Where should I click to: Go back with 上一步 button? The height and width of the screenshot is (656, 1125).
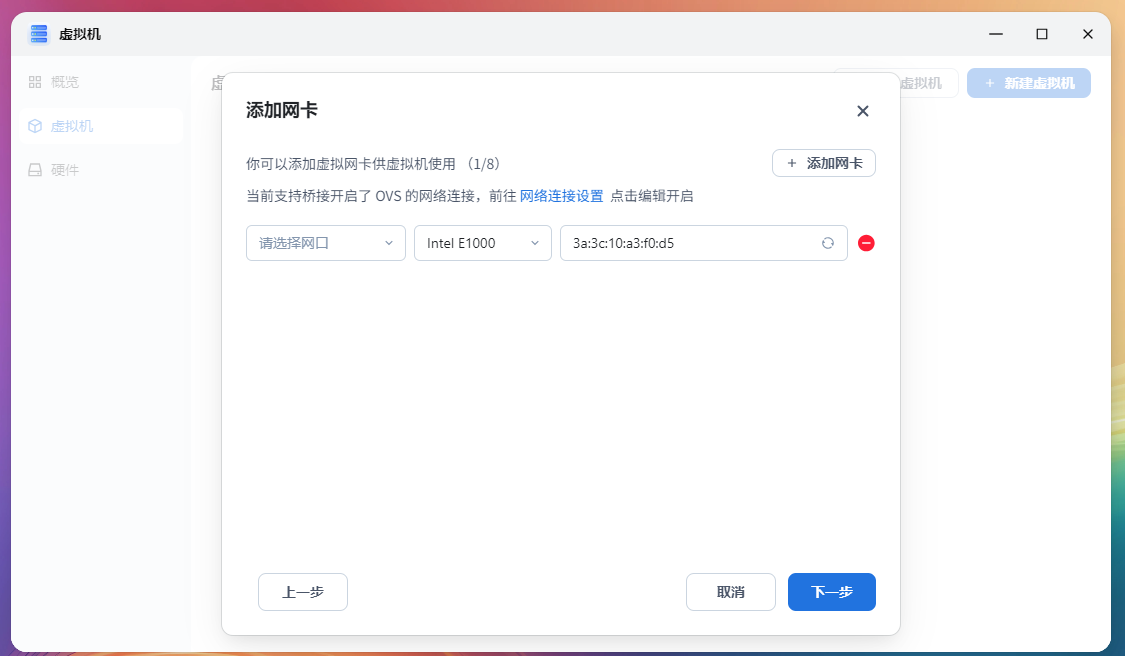pyautogui.click(x=302, y=592)
